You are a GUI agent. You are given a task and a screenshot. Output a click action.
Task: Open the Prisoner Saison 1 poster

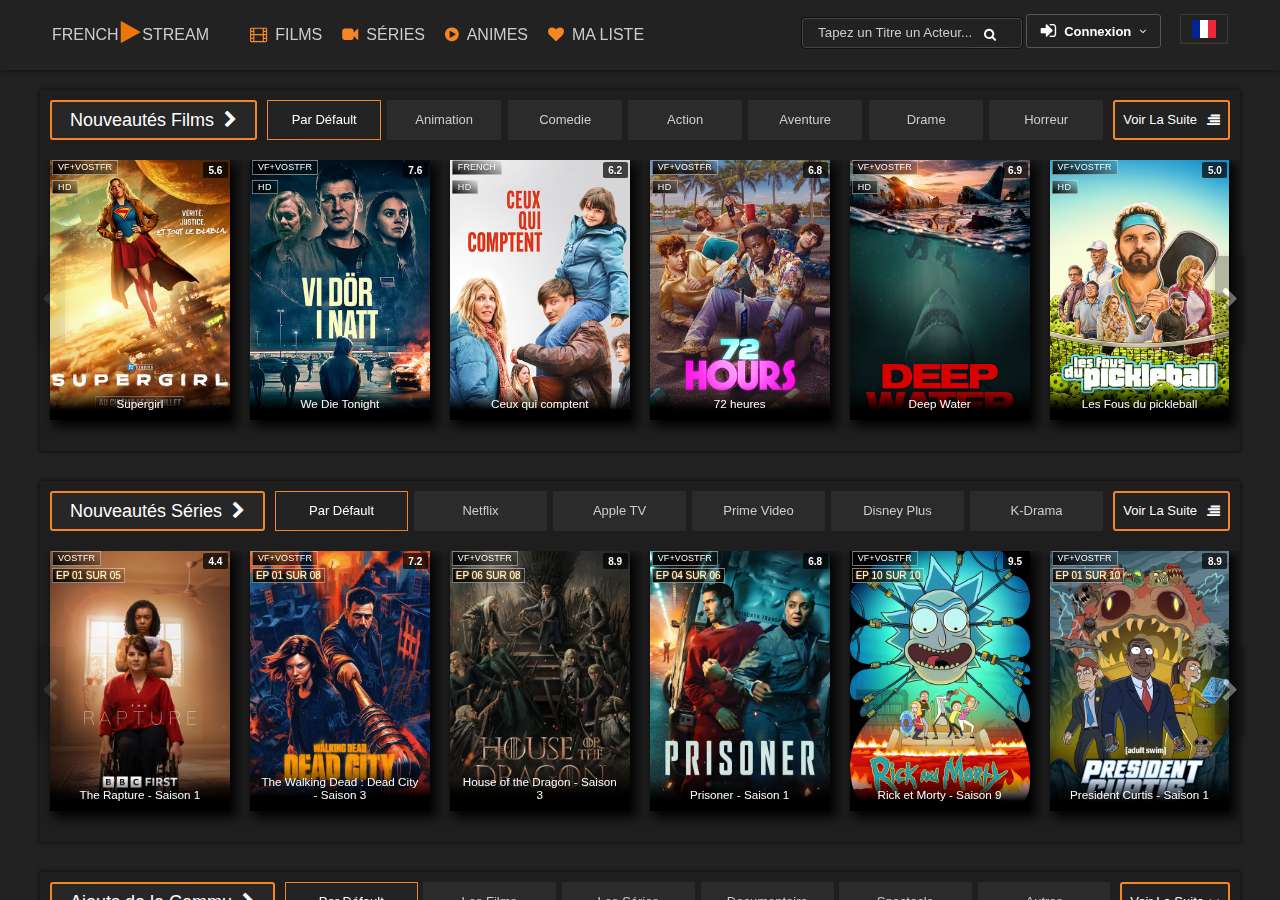740,680
